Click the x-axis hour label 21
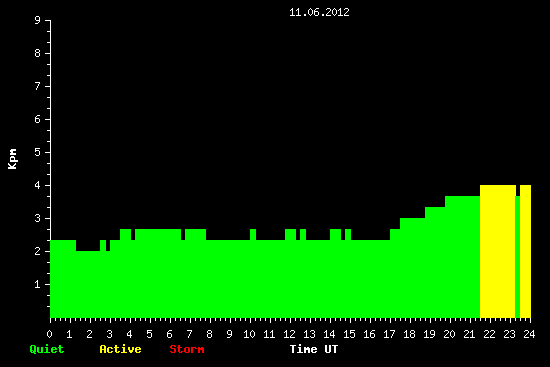This screenshot has width=550, height=367. [470, 334]
